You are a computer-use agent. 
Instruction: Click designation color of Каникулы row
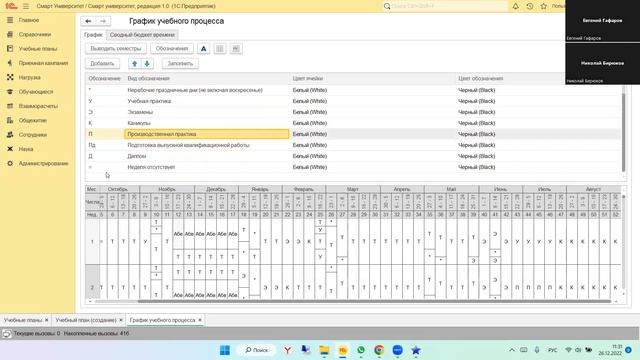538,123
